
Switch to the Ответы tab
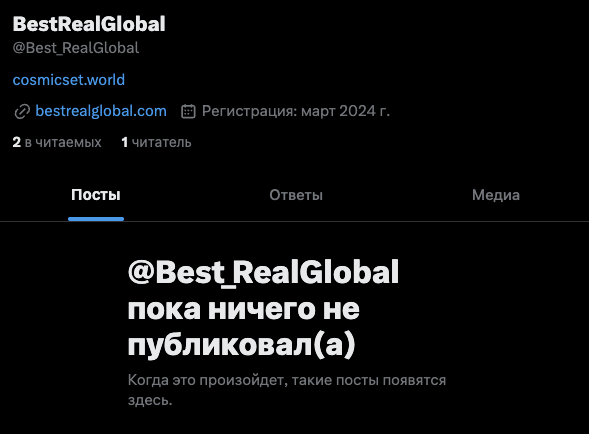coord(296,195)
